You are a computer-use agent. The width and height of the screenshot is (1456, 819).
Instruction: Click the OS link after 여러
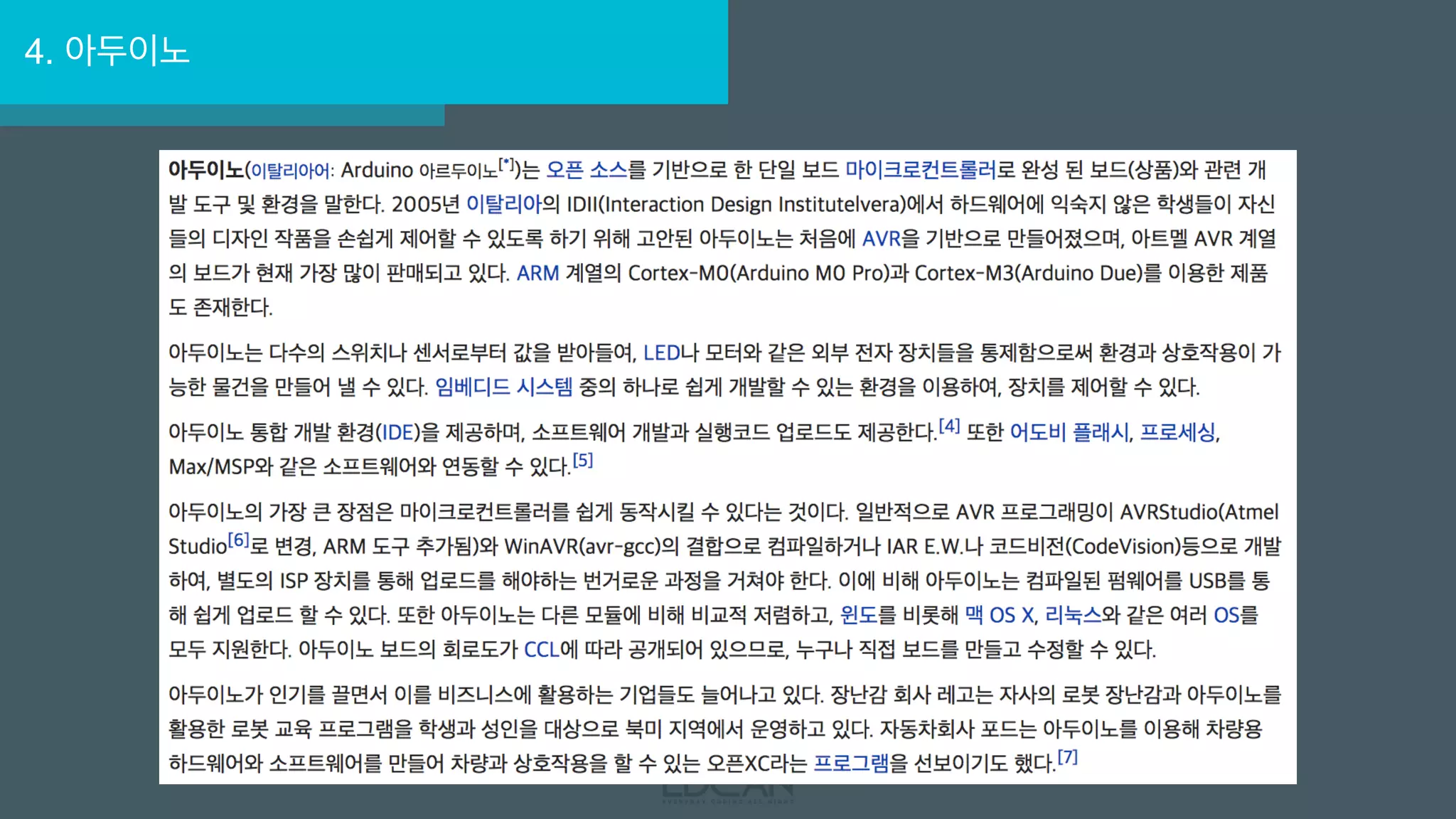(x=1226, y=615)
